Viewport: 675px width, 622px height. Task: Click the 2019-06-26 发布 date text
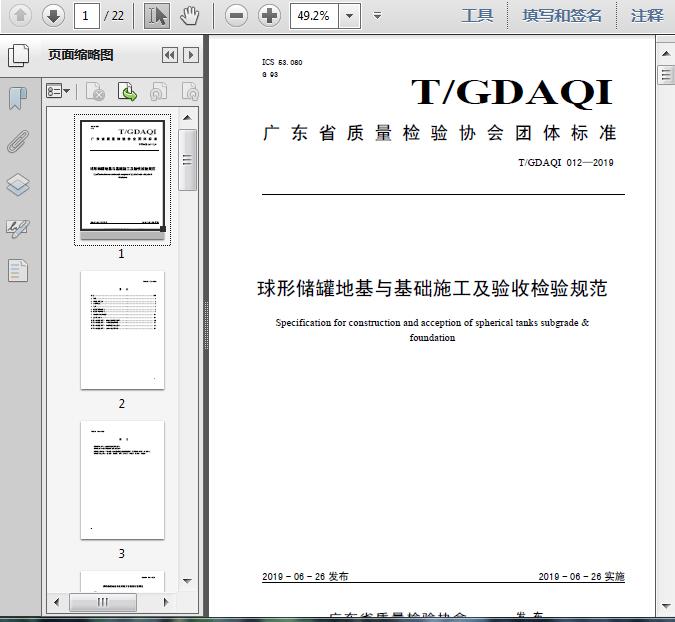305,576
